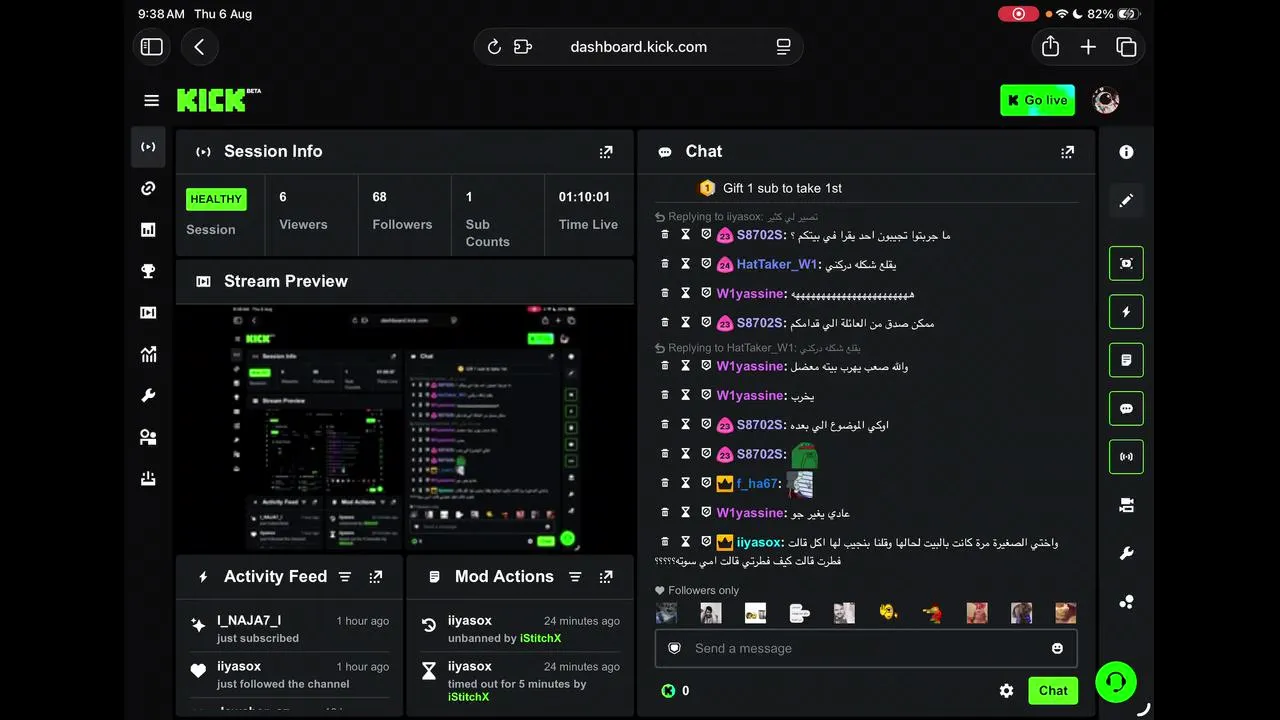Send message with the green Chat button
Screen dimensions: 1280x720
click(1053, 690)
